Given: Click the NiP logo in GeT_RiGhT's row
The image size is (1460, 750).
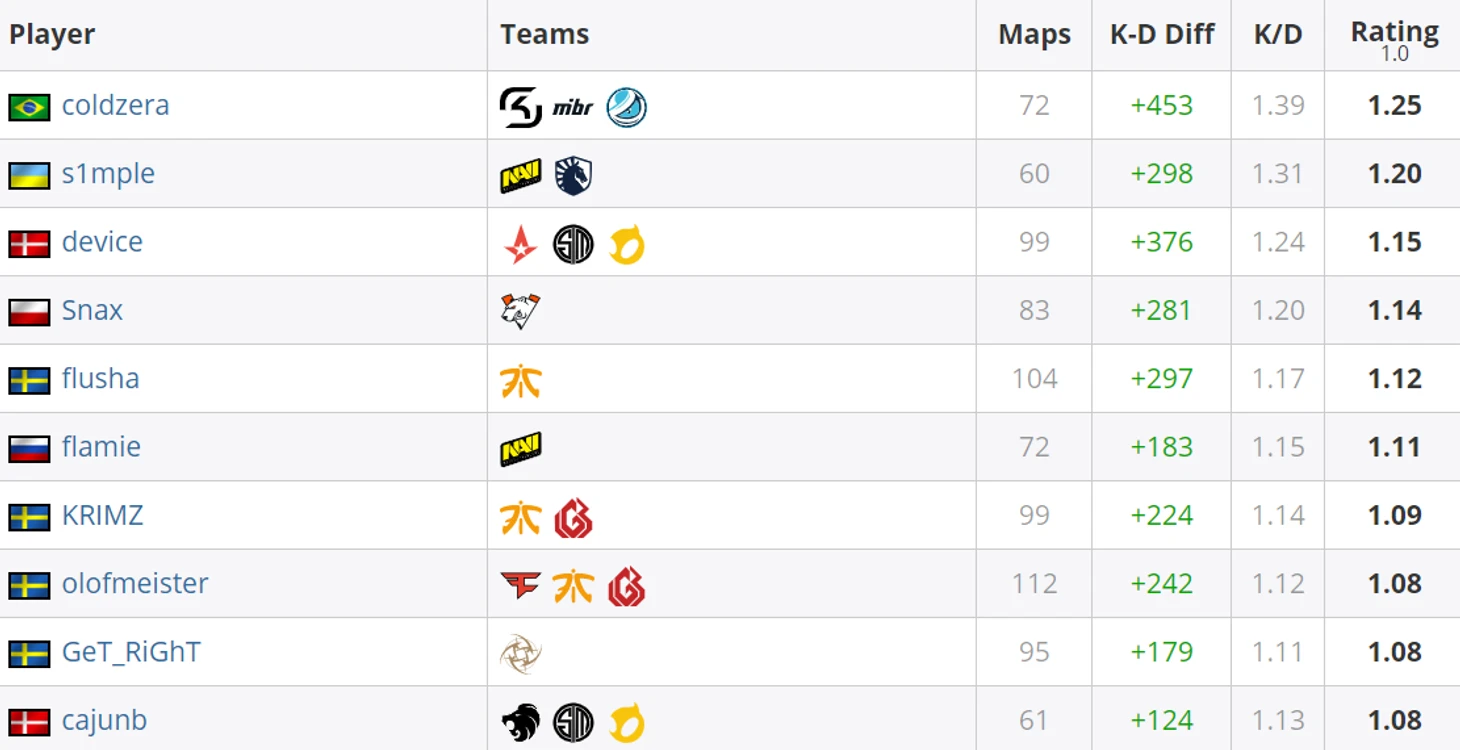Looking at the screenshot, I should point(520,654).
